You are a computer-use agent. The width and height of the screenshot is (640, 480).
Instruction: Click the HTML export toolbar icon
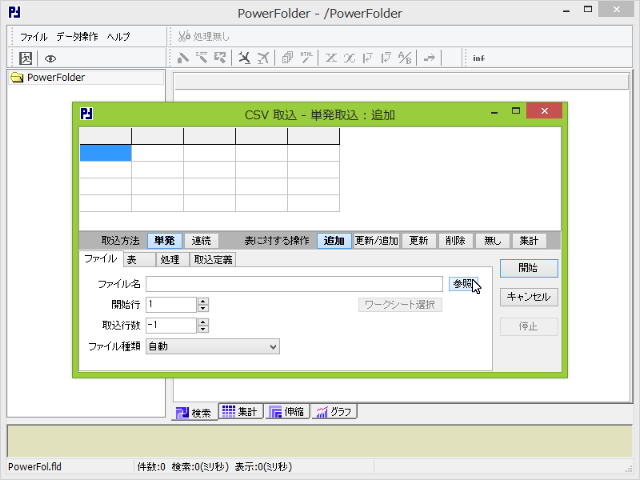pos(306,58)
